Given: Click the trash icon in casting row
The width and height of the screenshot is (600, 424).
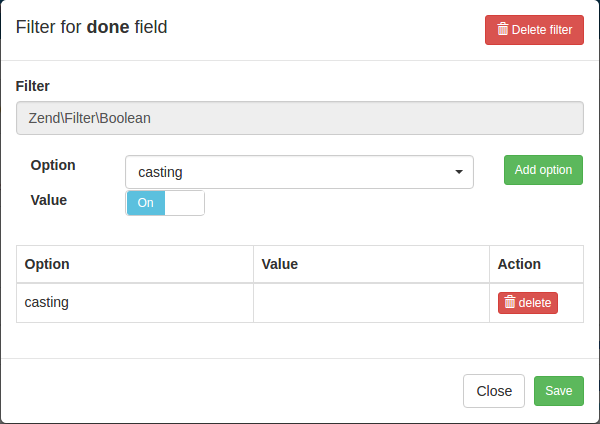Looking at the screenshot, I should coord(510,302).
